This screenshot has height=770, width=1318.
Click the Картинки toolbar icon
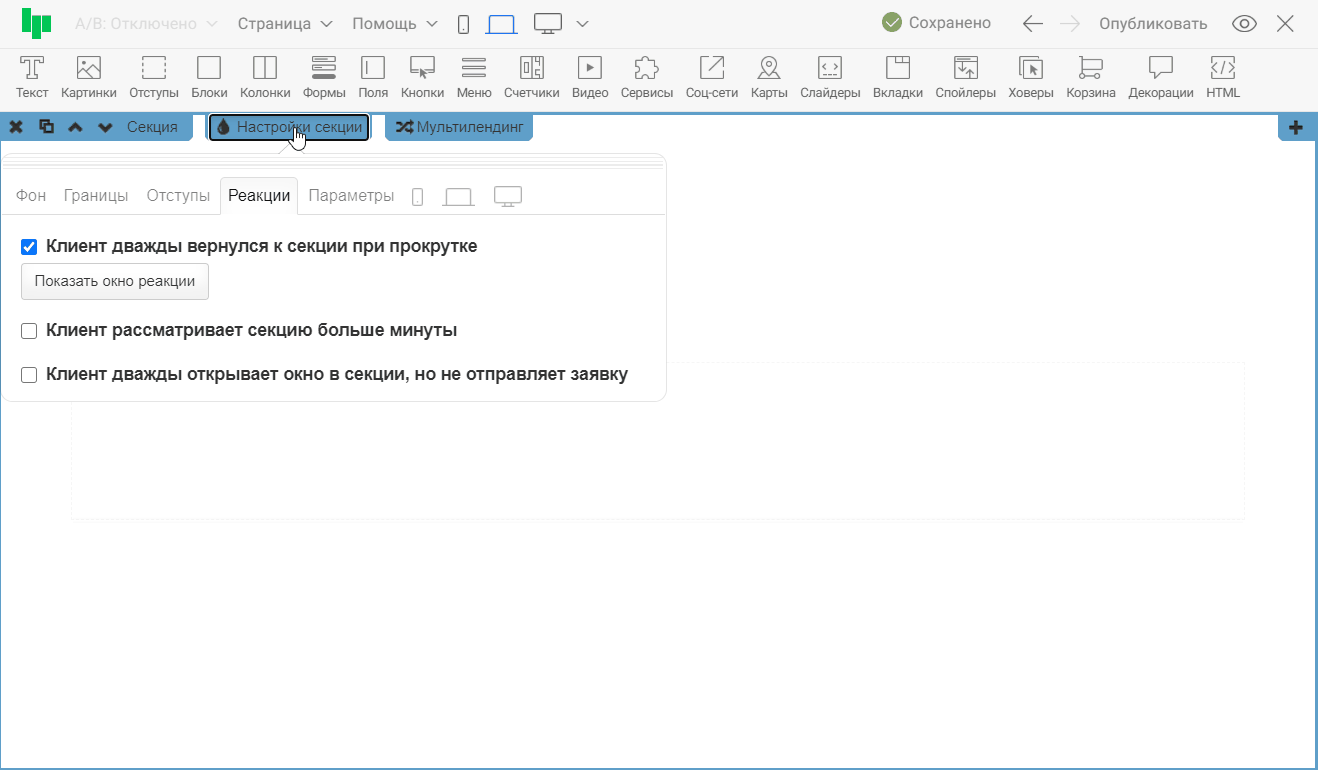89,69
